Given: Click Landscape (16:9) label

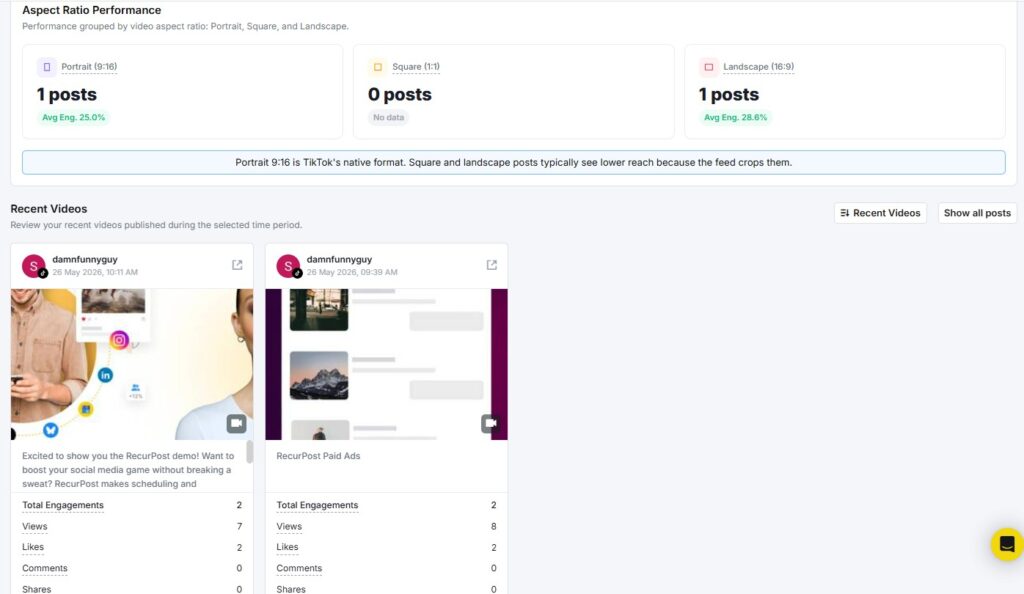Looking at the screenshot, I should (758, 67).
